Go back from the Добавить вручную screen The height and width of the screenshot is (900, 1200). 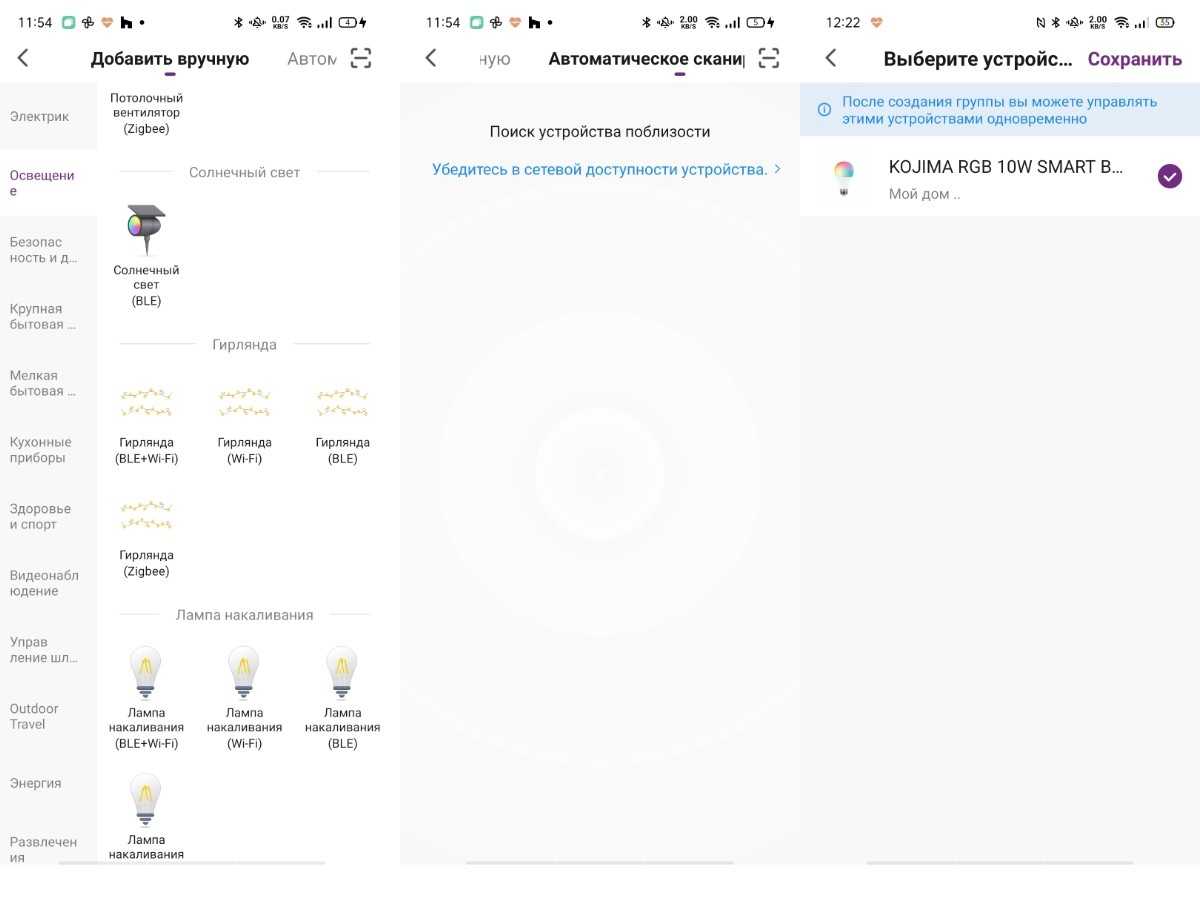point(23,58)
